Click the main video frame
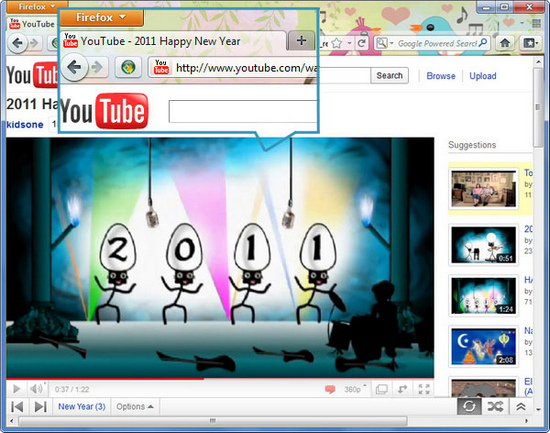The width and height of the screenshot is (550, 433). [x=220, y=258]
